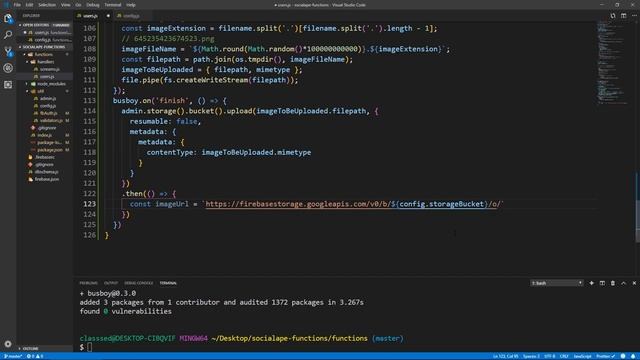Collapse the functions folder in explorer
The image size is (640, 360).
(x=43, y=54)
